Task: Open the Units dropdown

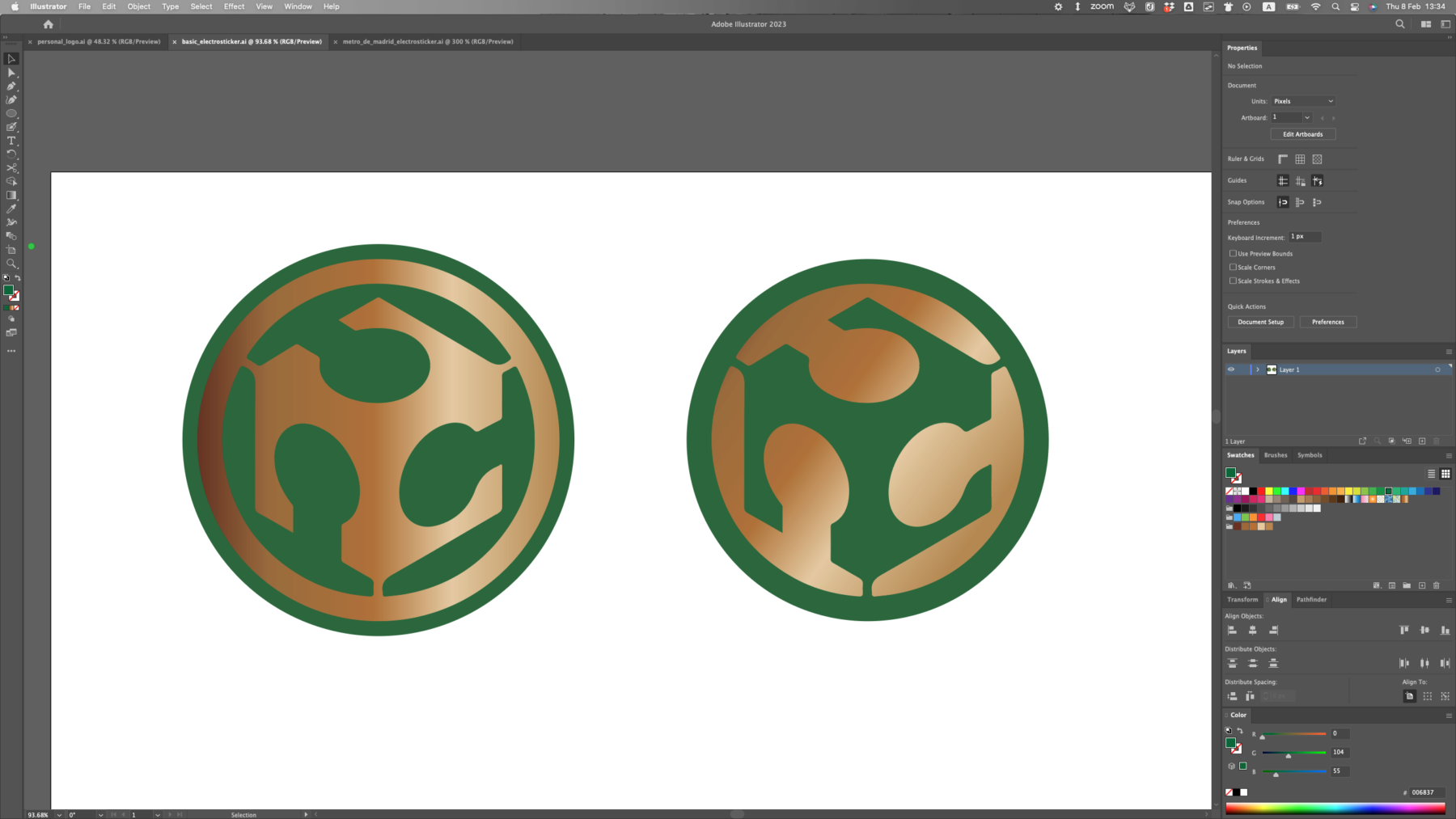Action: 1303,101
